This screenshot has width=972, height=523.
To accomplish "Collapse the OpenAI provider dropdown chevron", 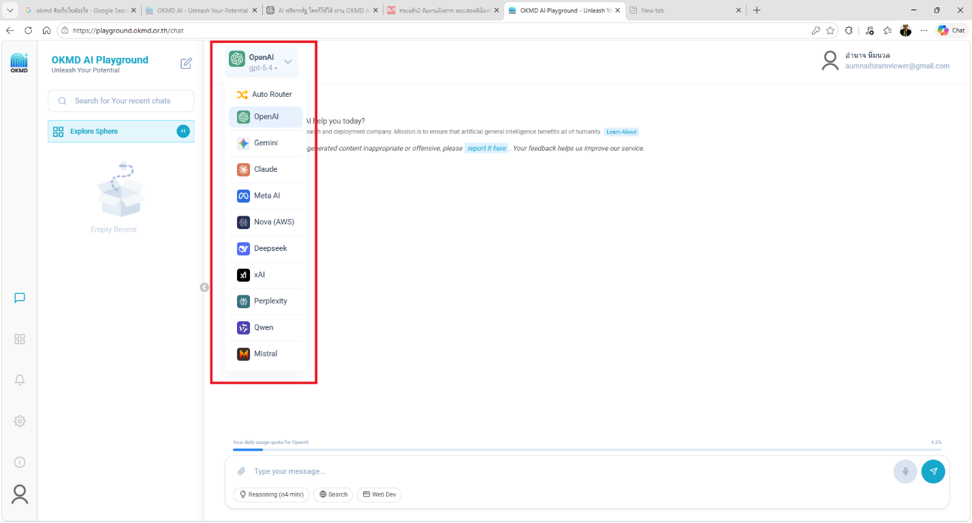I will click(288, 62).
